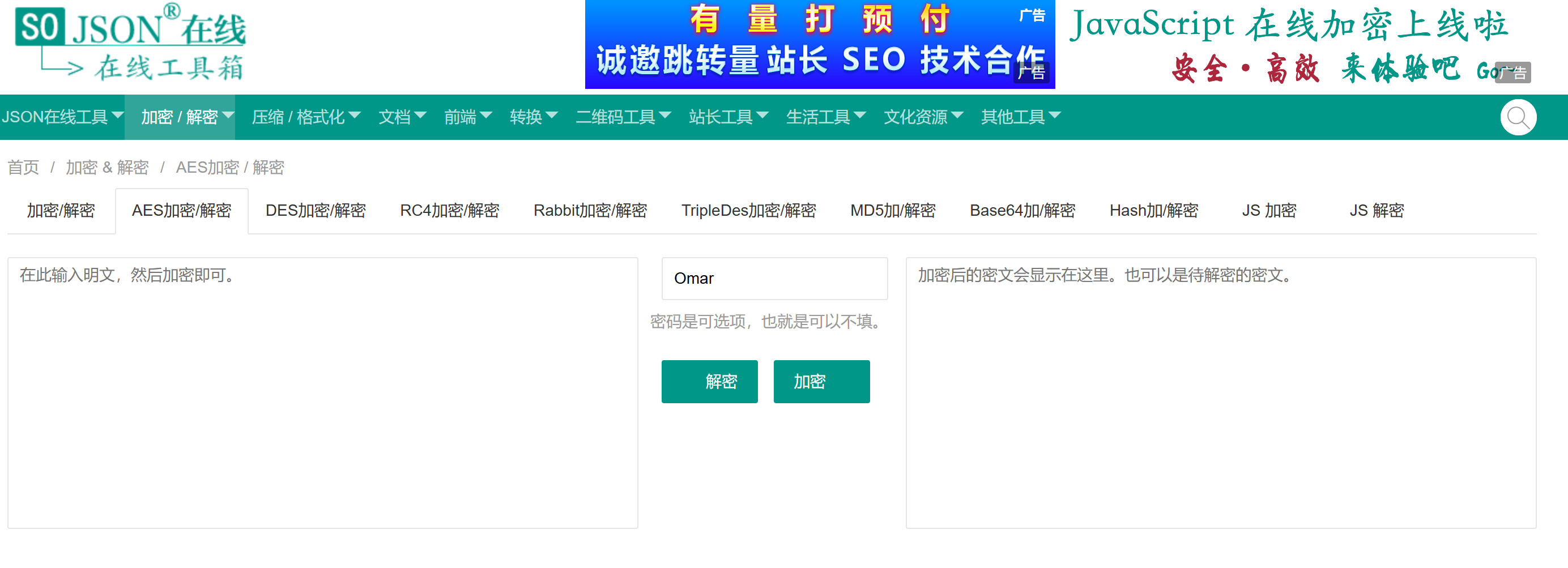Open the 站长工具 dropdown menu
Viewport: 1568px width, 568px height.
tap(728, 117)
